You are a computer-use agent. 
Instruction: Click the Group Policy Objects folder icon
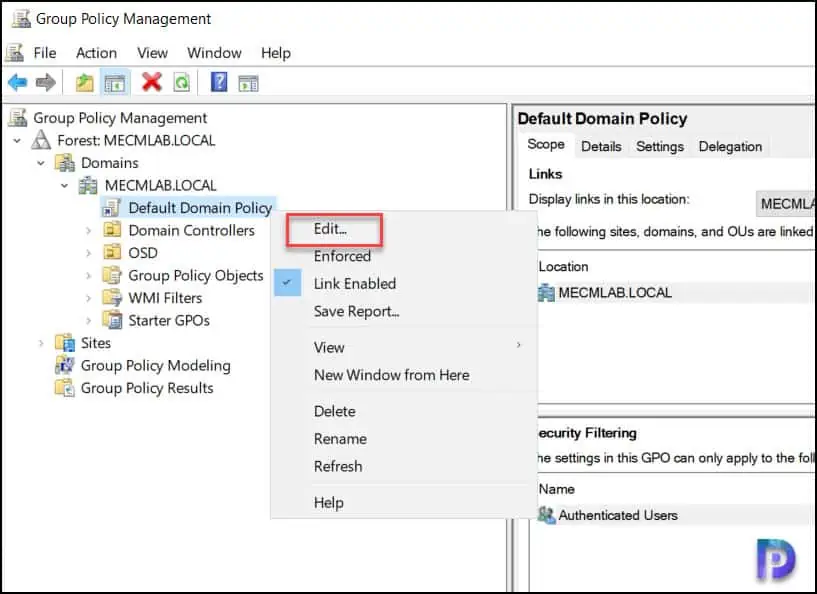pos(112,275)
